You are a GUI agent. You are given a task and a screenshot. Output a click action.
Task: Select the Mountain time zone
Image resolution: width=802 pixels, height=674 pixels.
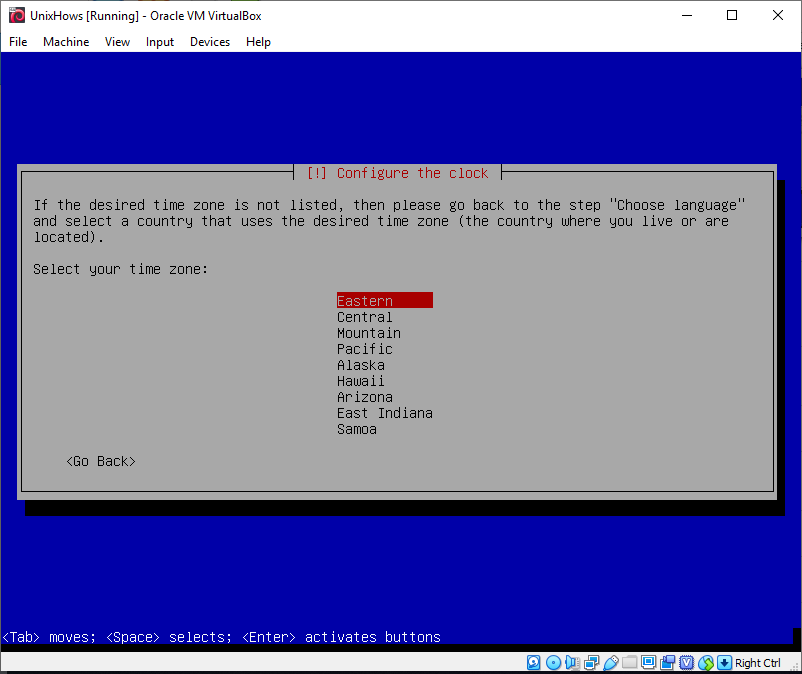[385, 333]
